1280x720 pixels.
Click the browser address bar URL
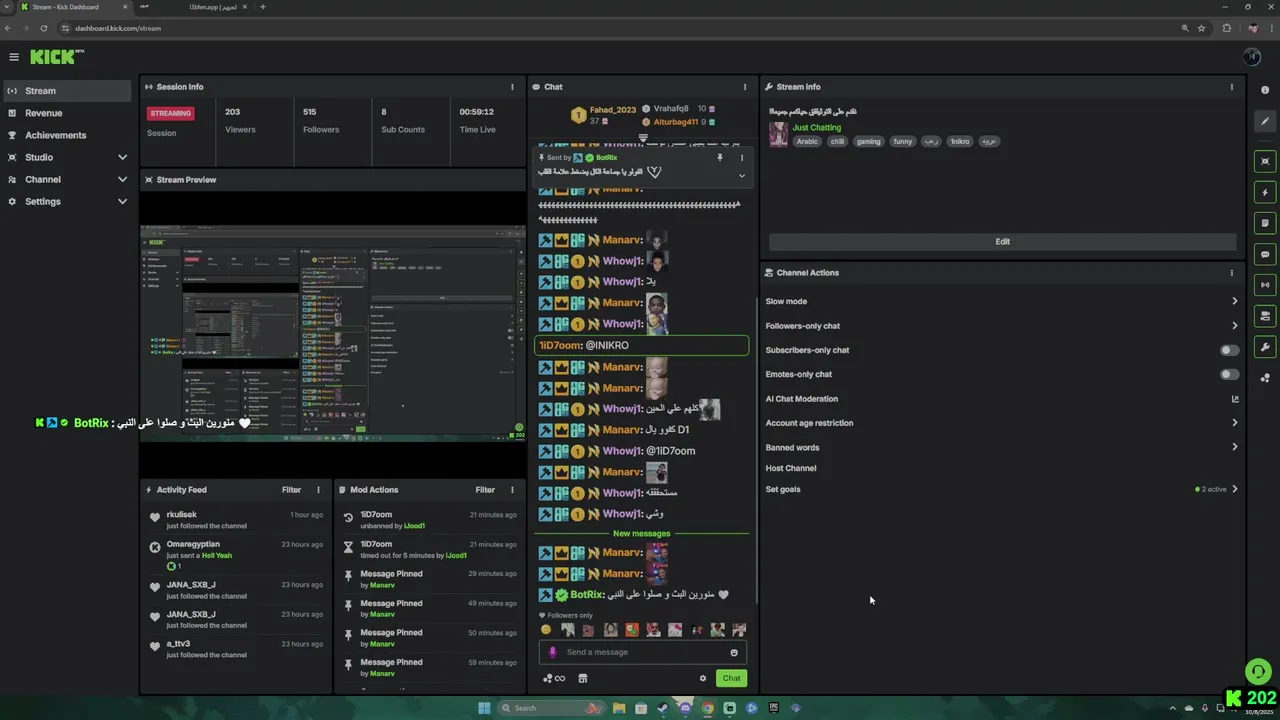point(118,28)
